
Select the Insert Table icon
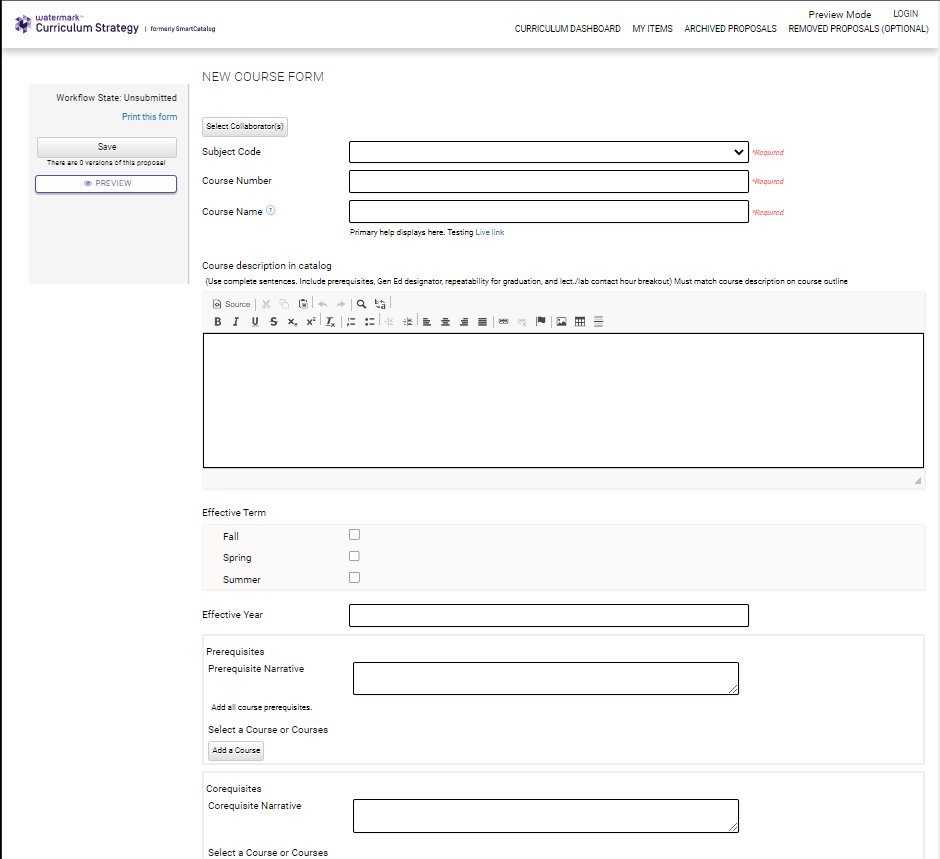point(579,321)
